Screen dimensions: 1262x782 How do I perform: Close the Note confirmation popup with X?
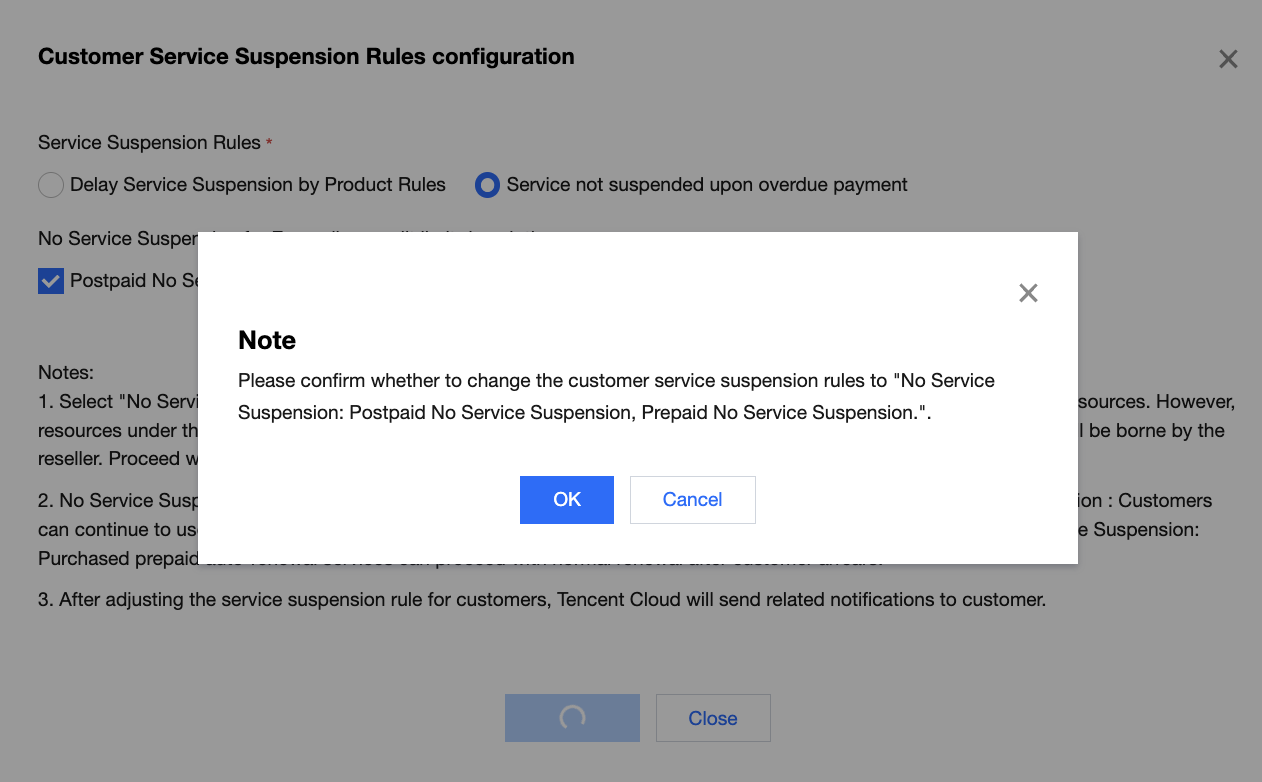click(x=1028, y=293)
